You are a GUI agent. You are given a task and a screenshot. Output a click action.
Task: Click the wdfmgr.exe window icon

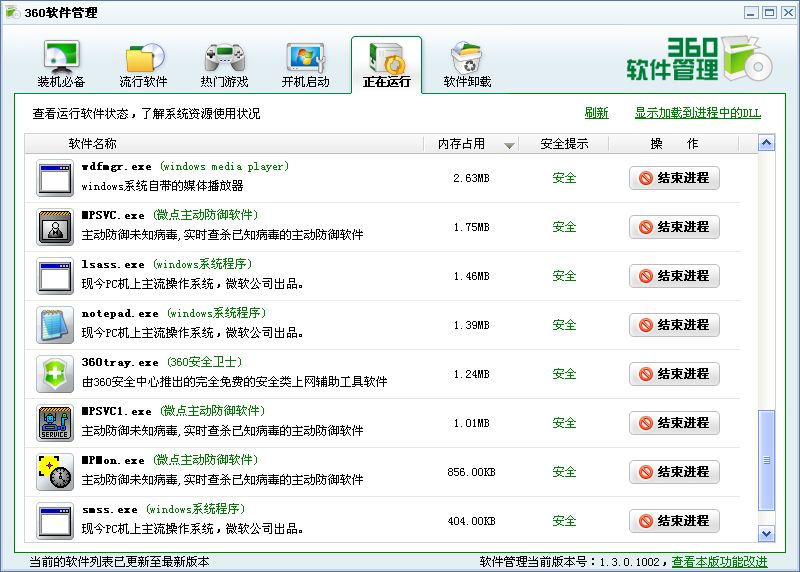[55, 178]
